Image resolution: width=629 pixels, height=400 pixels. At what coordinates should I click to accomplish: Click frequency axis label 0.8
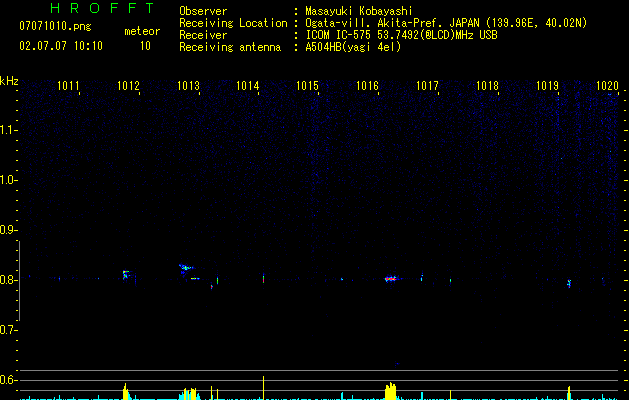pyautogui.click(x=8, y=280)
